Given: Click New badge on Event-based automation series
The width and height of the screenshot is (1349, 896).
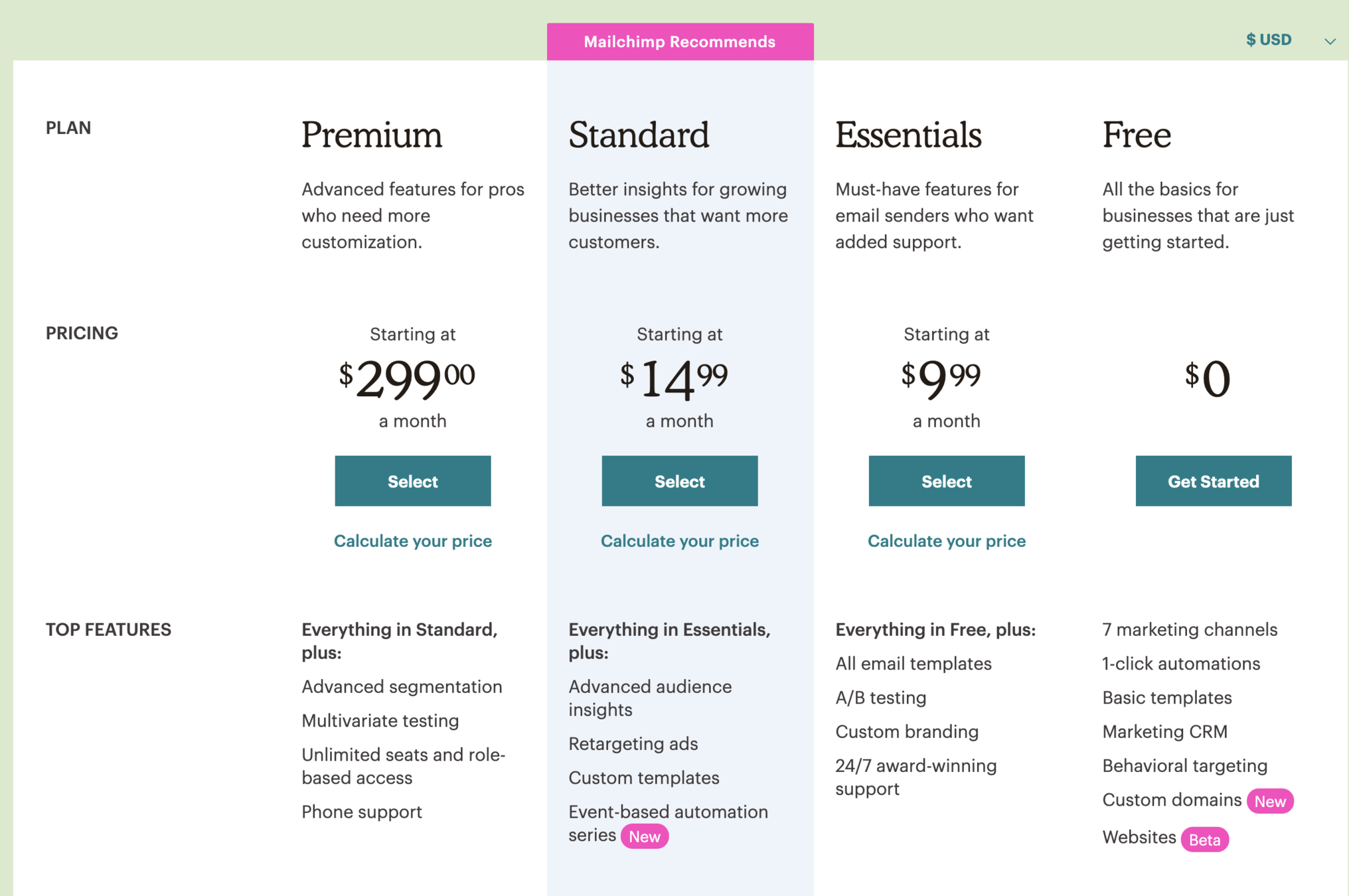Looking at the screenshot, I should click(x=644, y=836).
